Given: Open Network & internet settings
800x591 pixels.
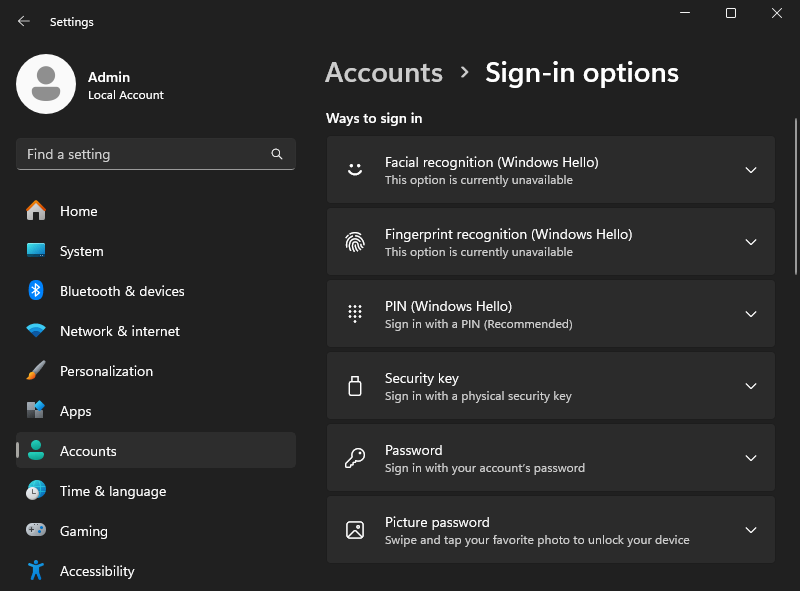Looking at the screenshot, I should pos(156,331).
